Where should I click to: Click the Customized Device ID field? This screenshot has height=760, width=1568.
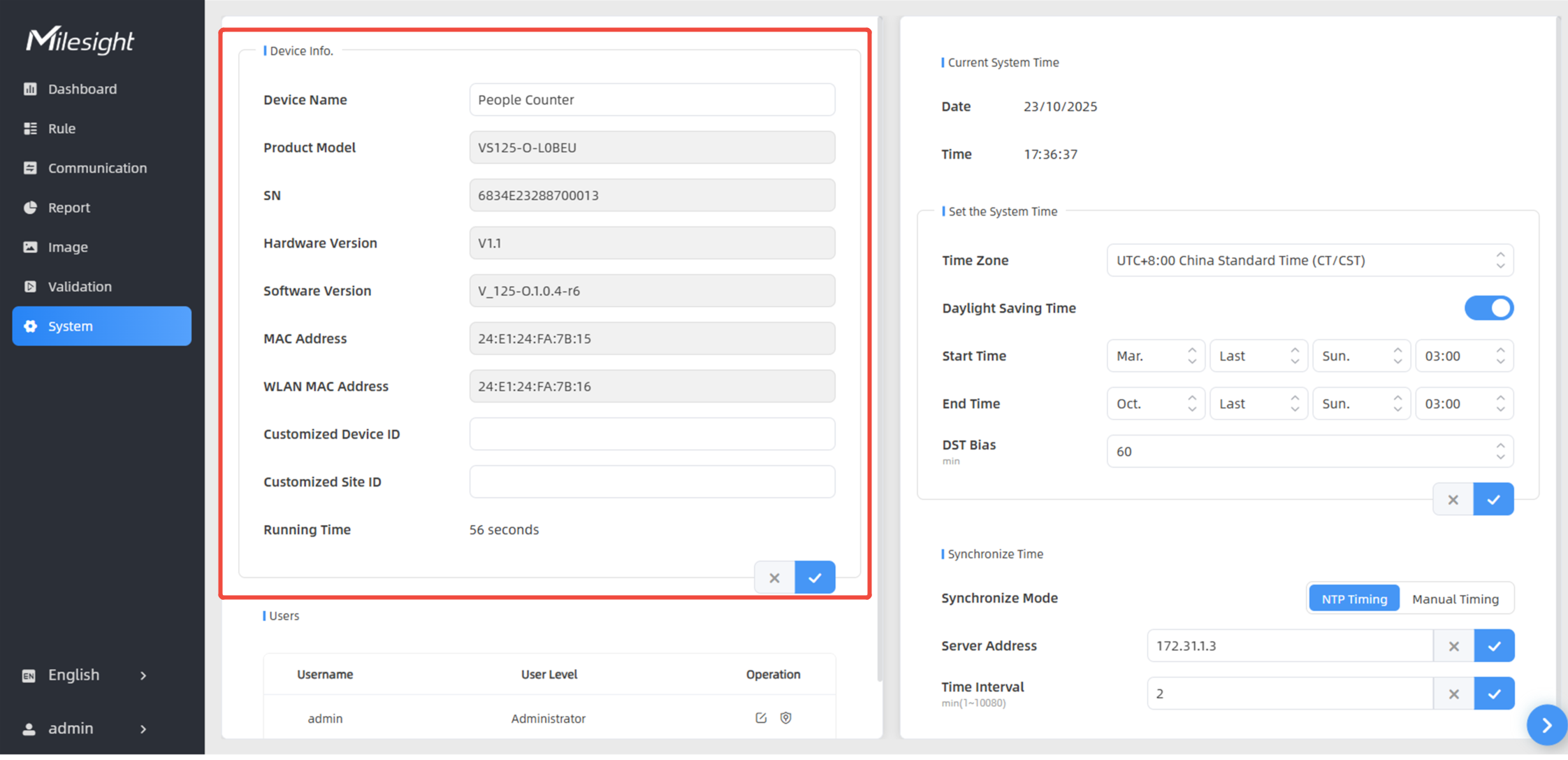tap(651, 434)
